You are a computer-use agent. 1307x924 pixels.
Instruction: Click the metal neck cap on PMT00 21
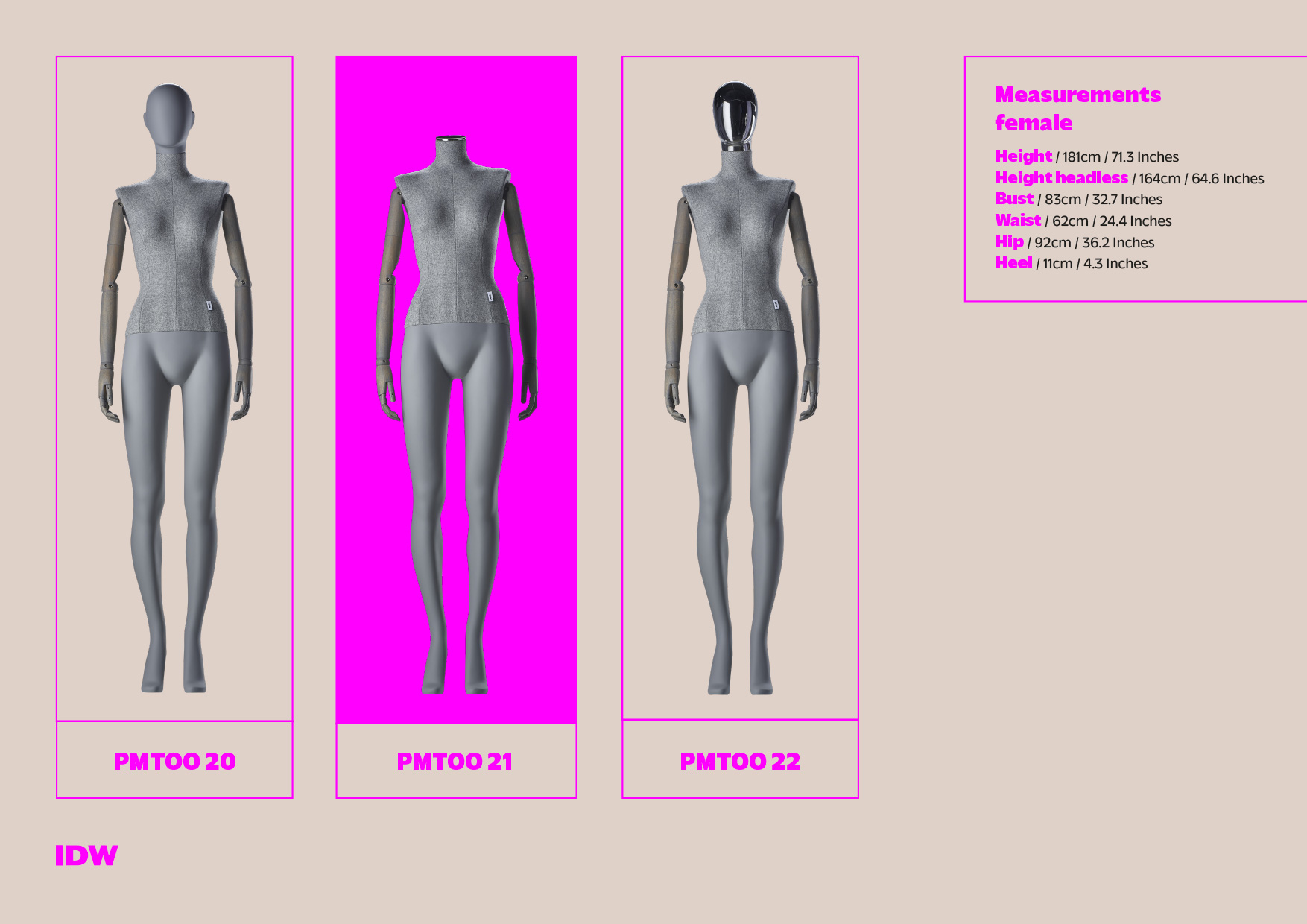coord(451,139)
